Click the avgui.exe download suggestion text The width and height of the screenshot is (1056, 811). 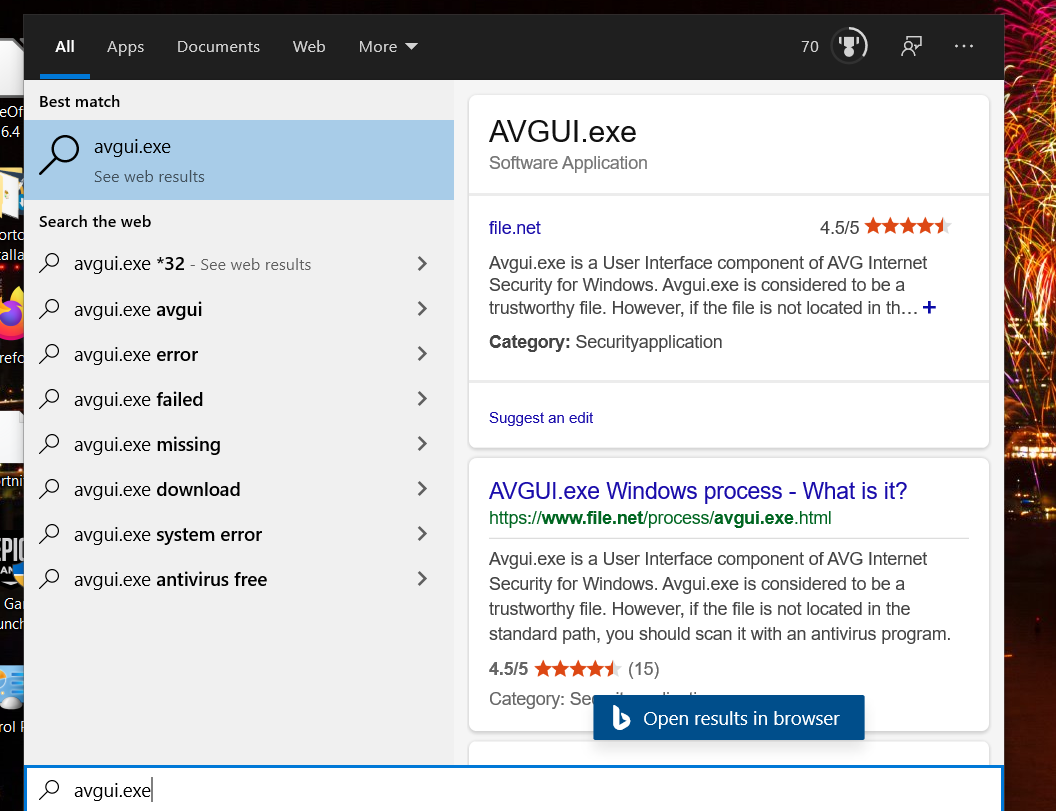click(x=157, y=489)
